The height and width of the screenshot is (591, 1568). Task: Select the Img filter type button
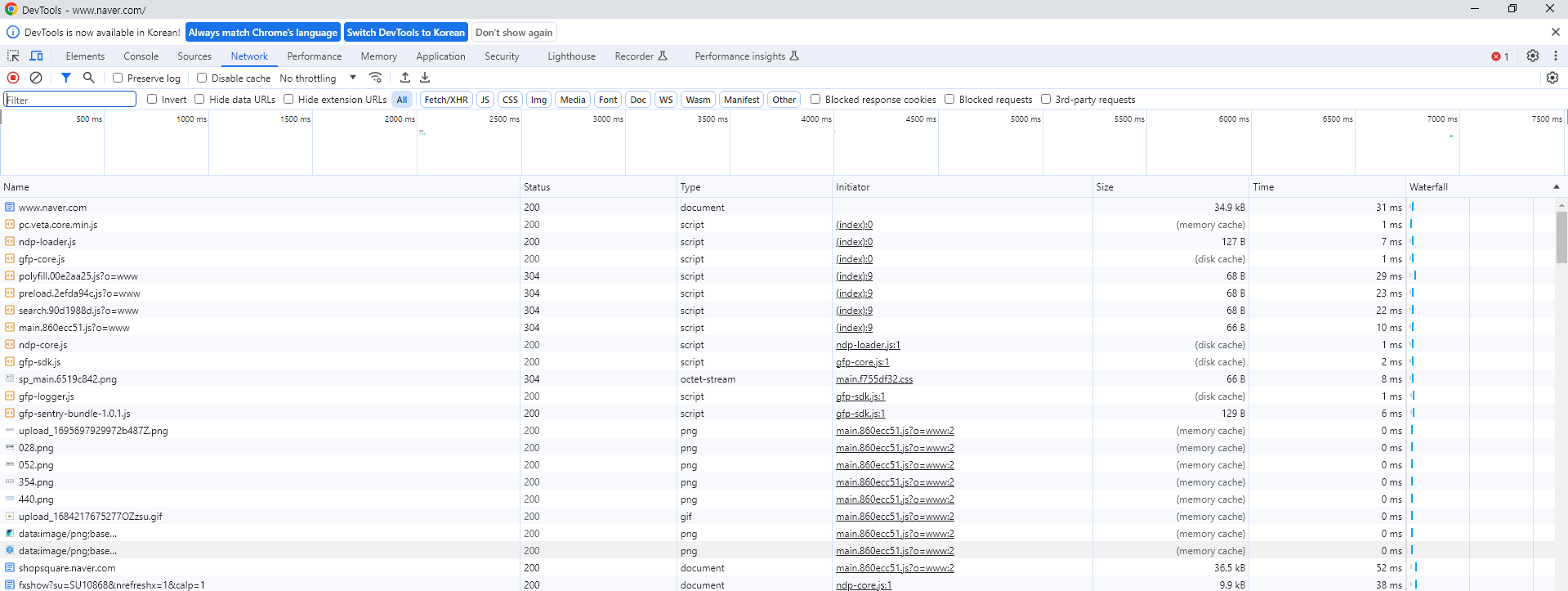[x=538, y=100]
